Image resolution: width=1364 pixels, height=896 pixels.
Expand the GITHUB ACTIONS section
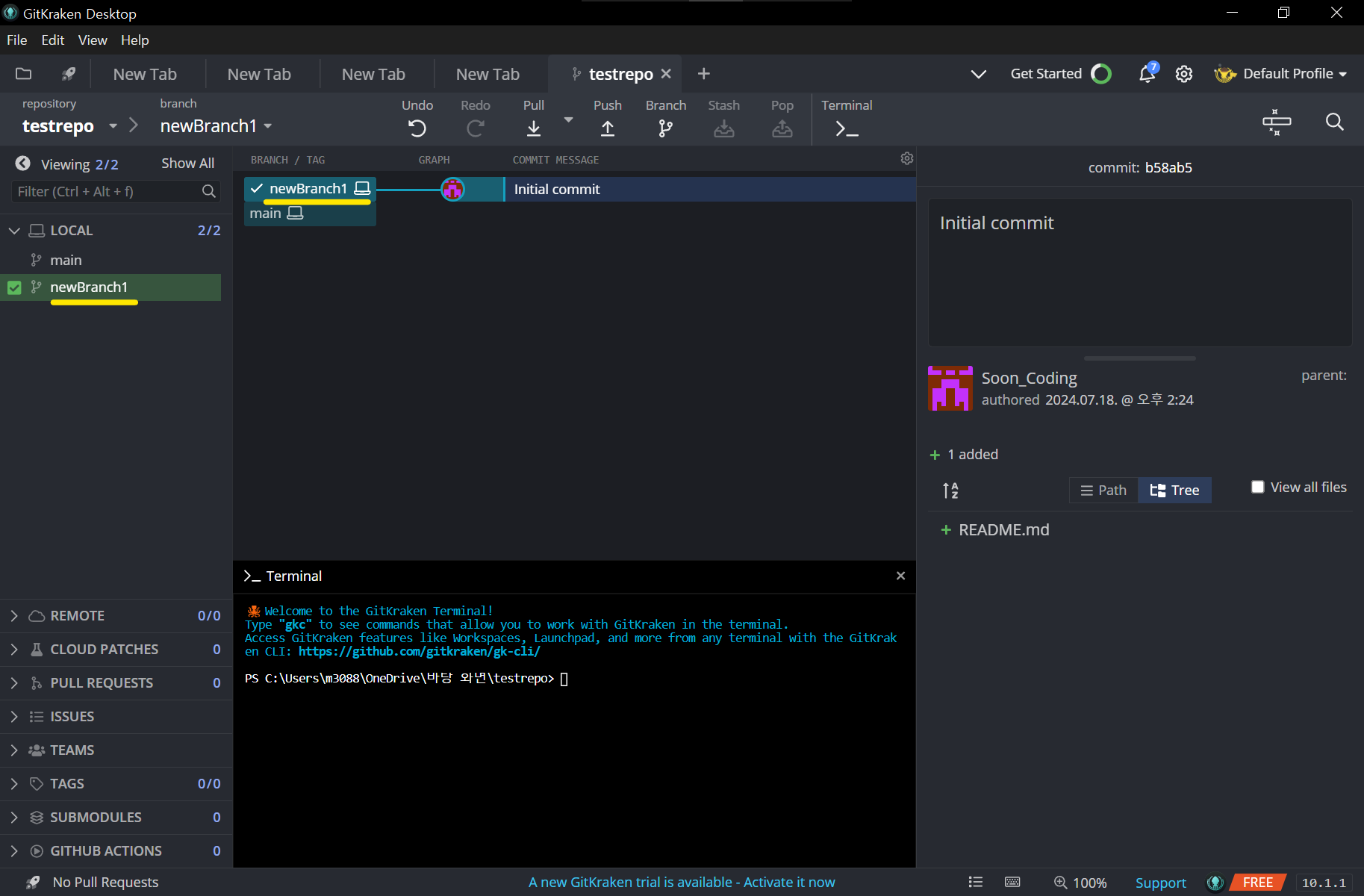pos(14,851)
